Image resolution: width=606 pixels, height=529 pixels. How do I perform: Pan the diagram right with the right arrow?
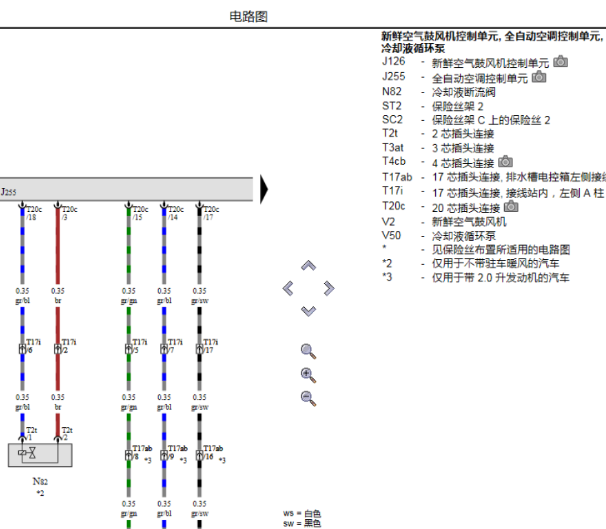click(329, 288)
